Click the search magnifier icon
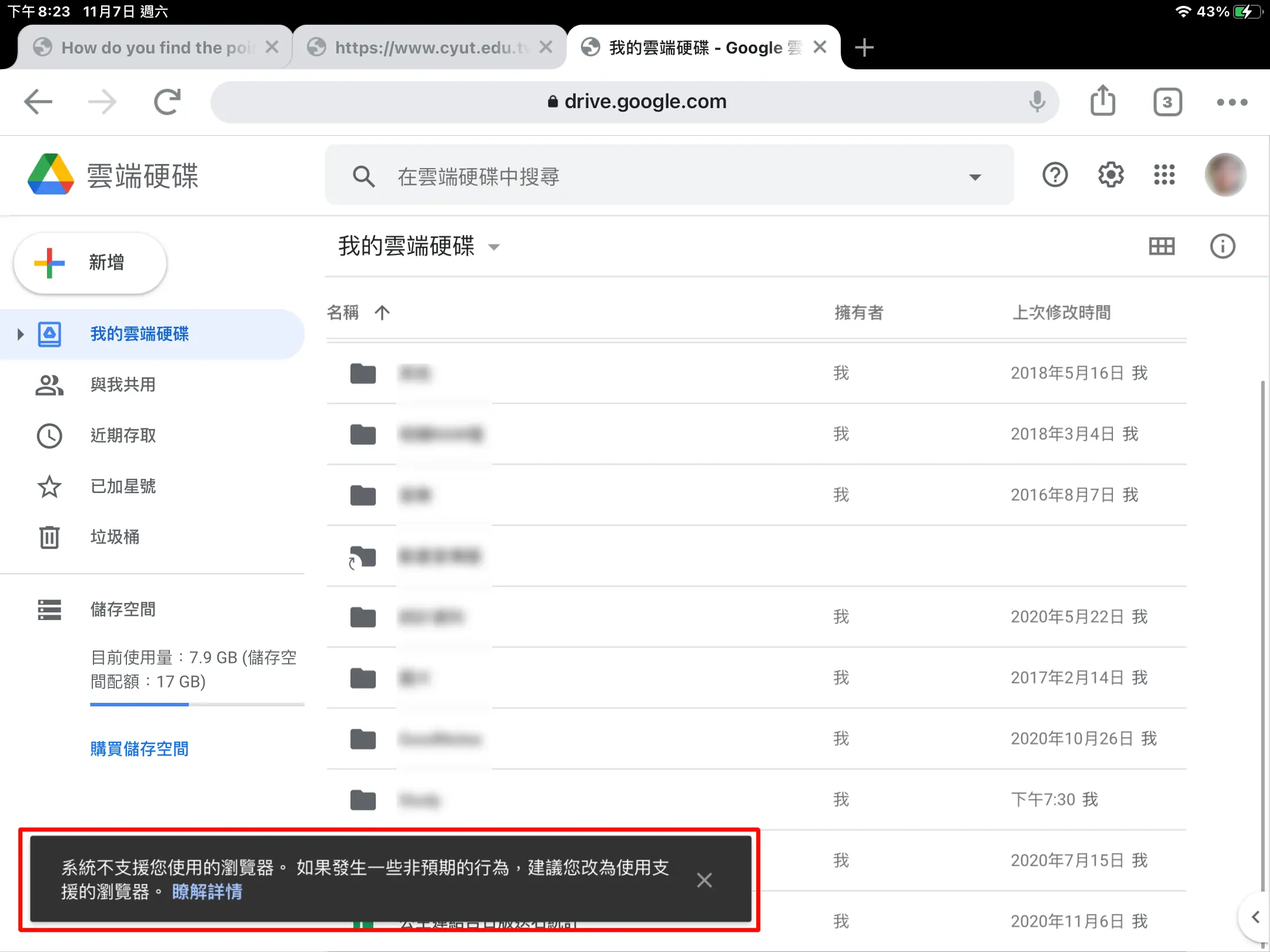This screenshot has height=952, width=1270. click(x=363, y=176)
